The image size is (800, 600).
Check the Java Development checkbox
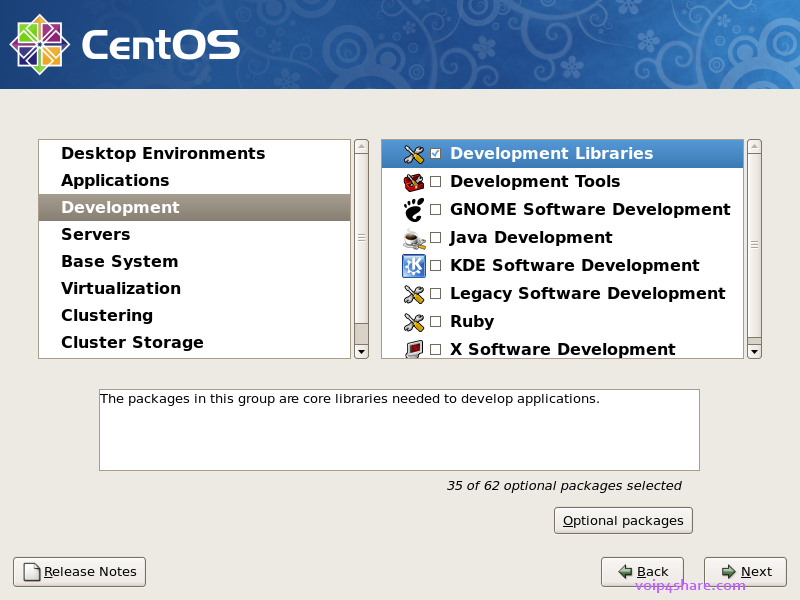pos(435,237)
